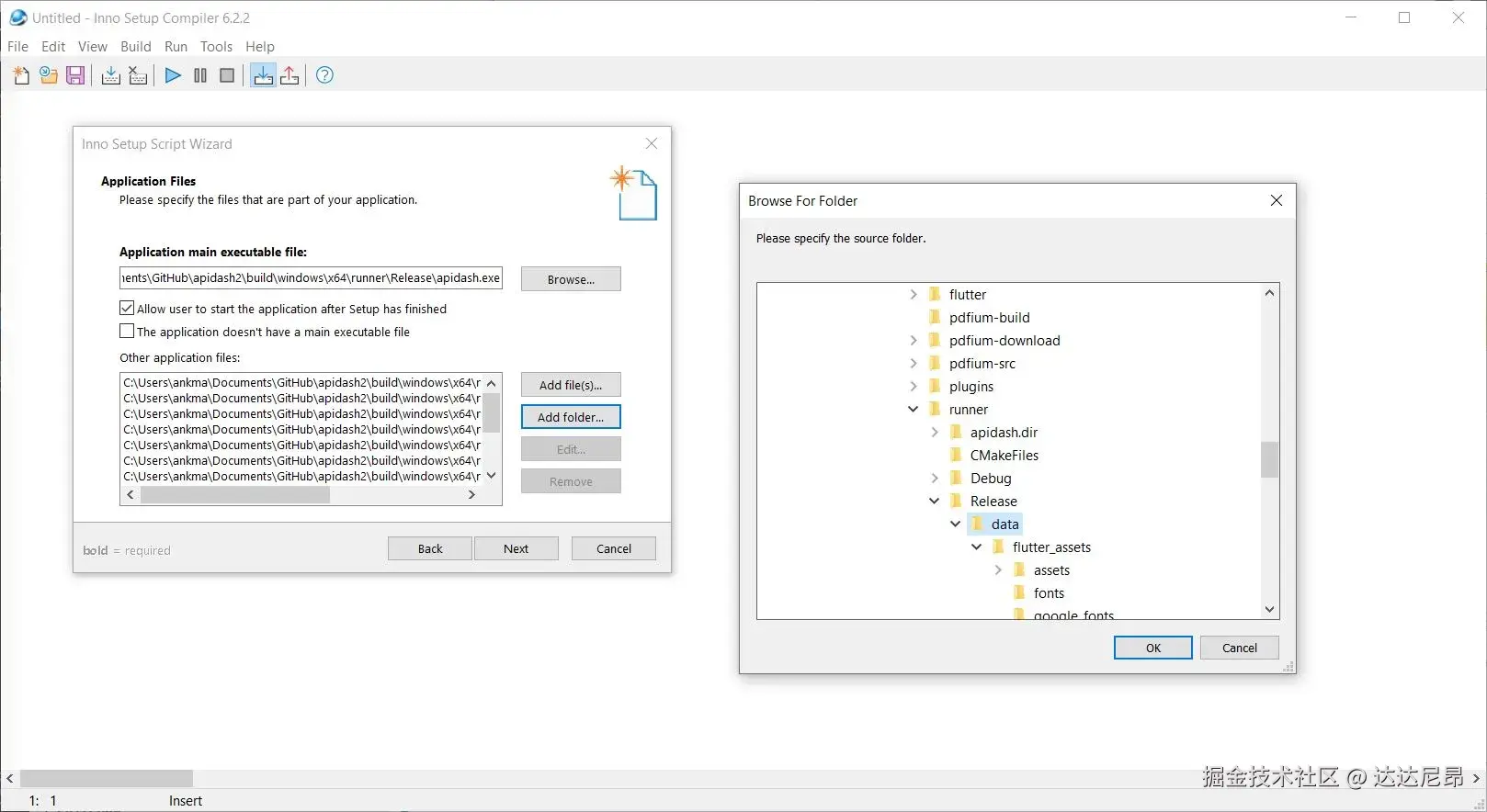Select the pdfium-build folder
The height and width of the screenshot is (812, 1487).
pyautogui.click(x=989, y=317)
